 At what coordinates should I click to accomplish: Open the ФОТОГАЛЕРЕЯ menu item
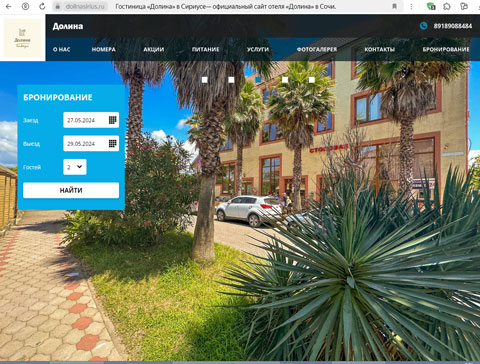317,49
